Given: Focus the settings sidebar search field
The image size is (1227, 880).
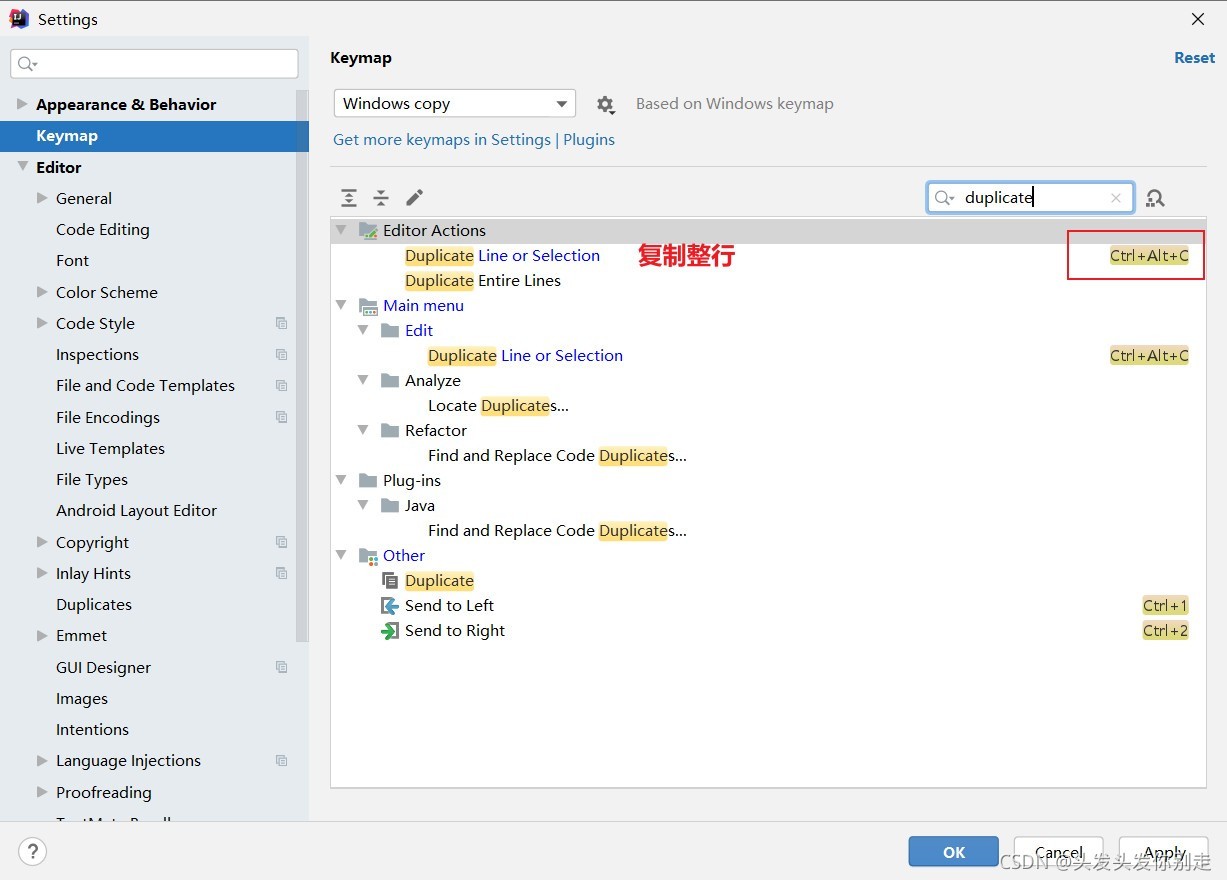Looking at the screenshot, I should (155, 64).
